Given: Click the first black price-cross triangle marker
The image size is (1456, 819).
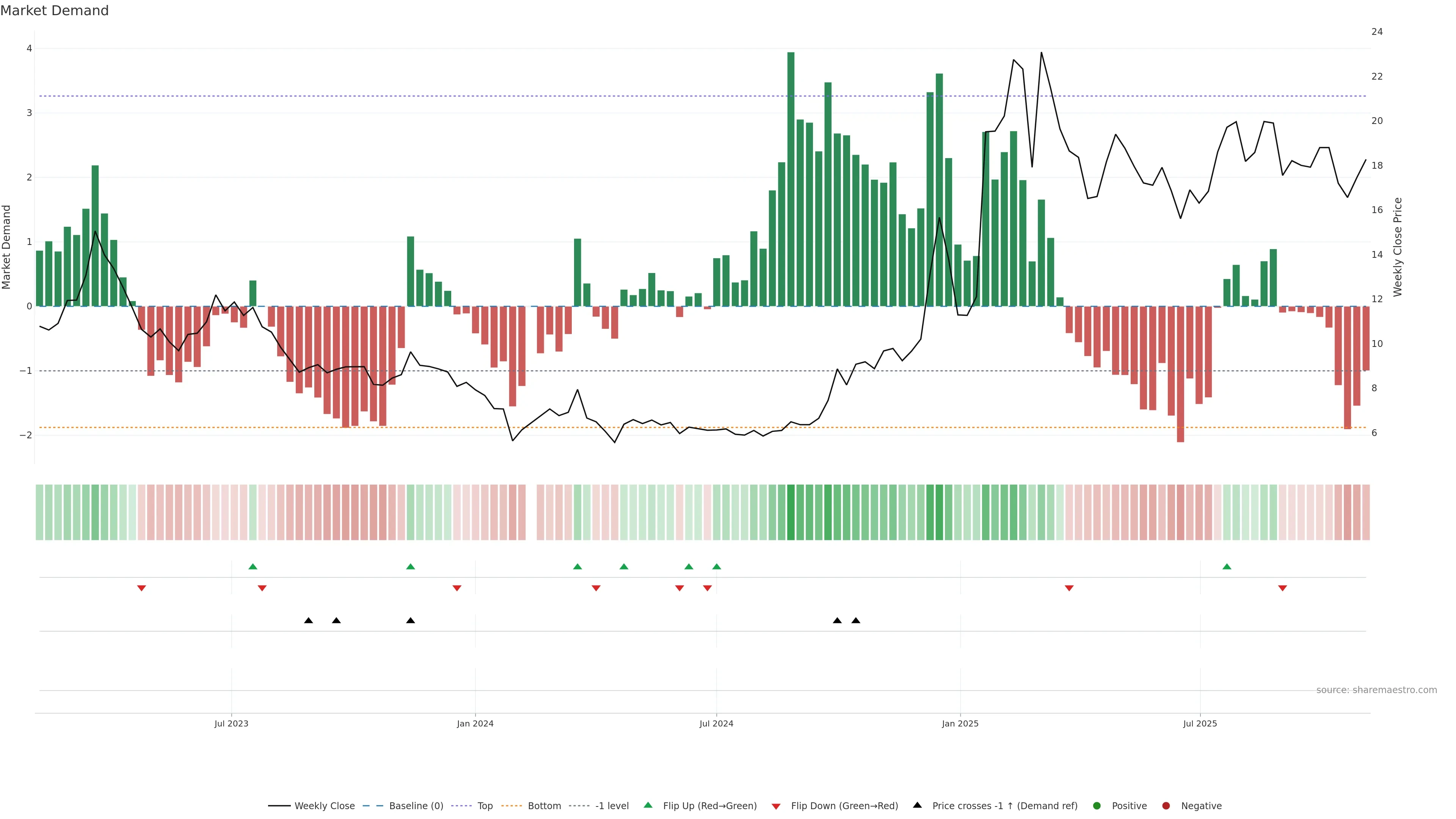Looking at the screenshot, I should coord(309,621).
